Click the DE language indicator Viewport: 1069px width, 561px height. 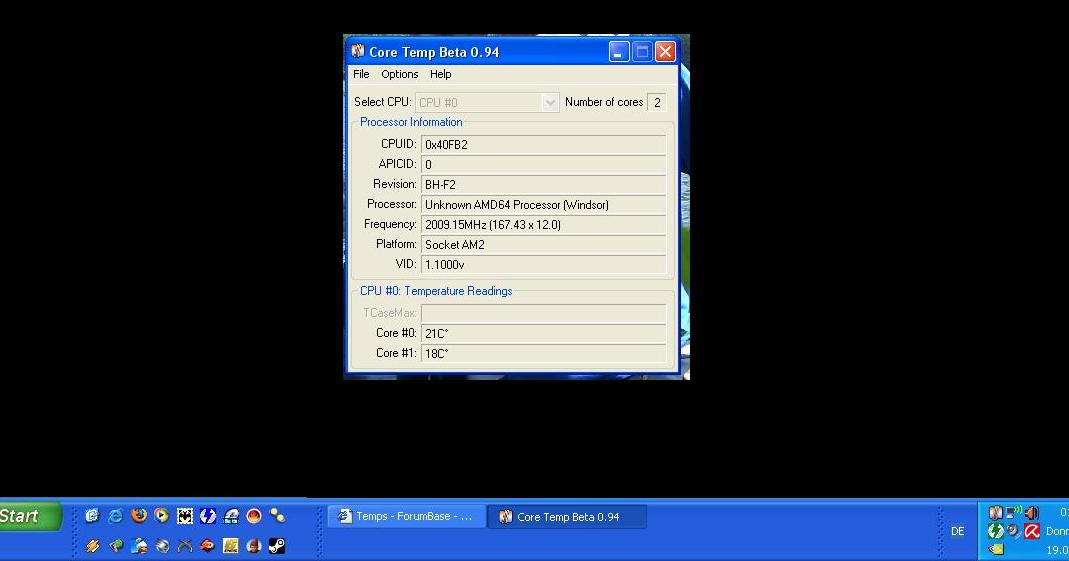(957, 531)
